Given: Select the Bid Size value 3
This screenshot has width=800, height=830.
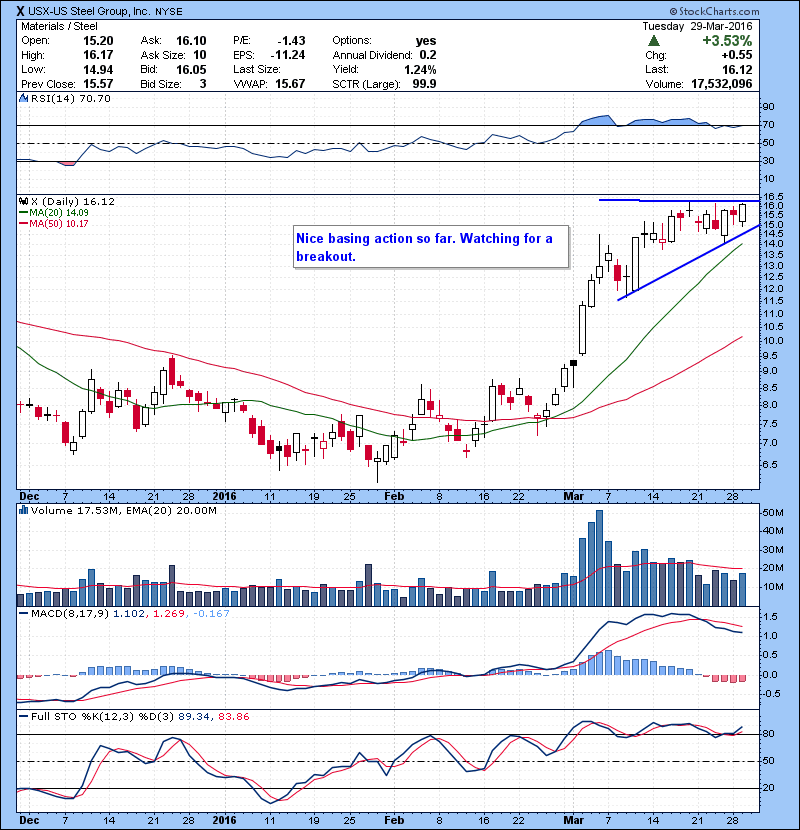Looking at the screenshot, I should [203, 84].
